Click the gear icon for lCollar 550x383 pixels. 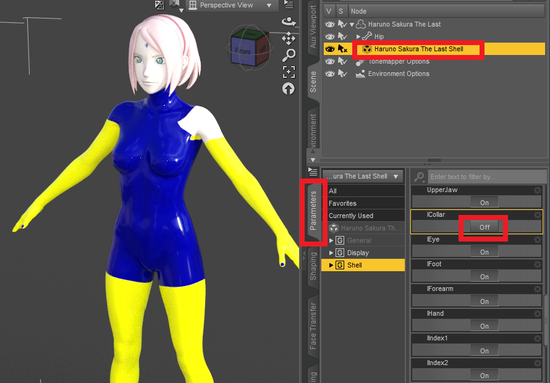click(x=537, y=215)
